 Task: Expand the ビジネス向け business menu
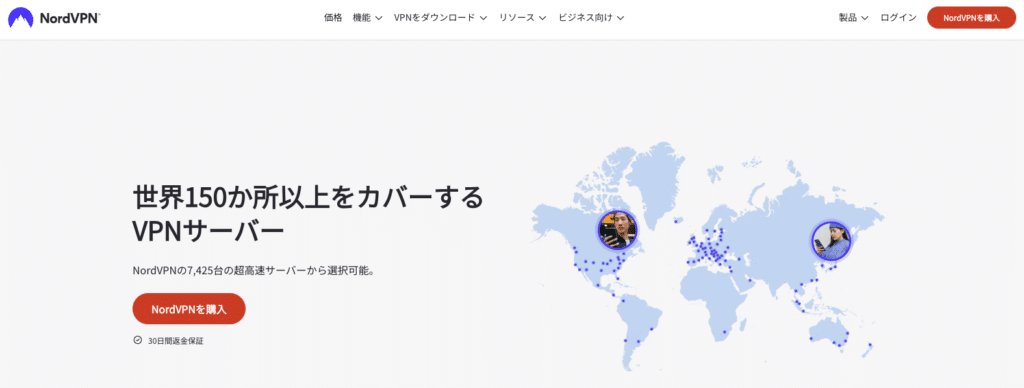tap(591, 18)
